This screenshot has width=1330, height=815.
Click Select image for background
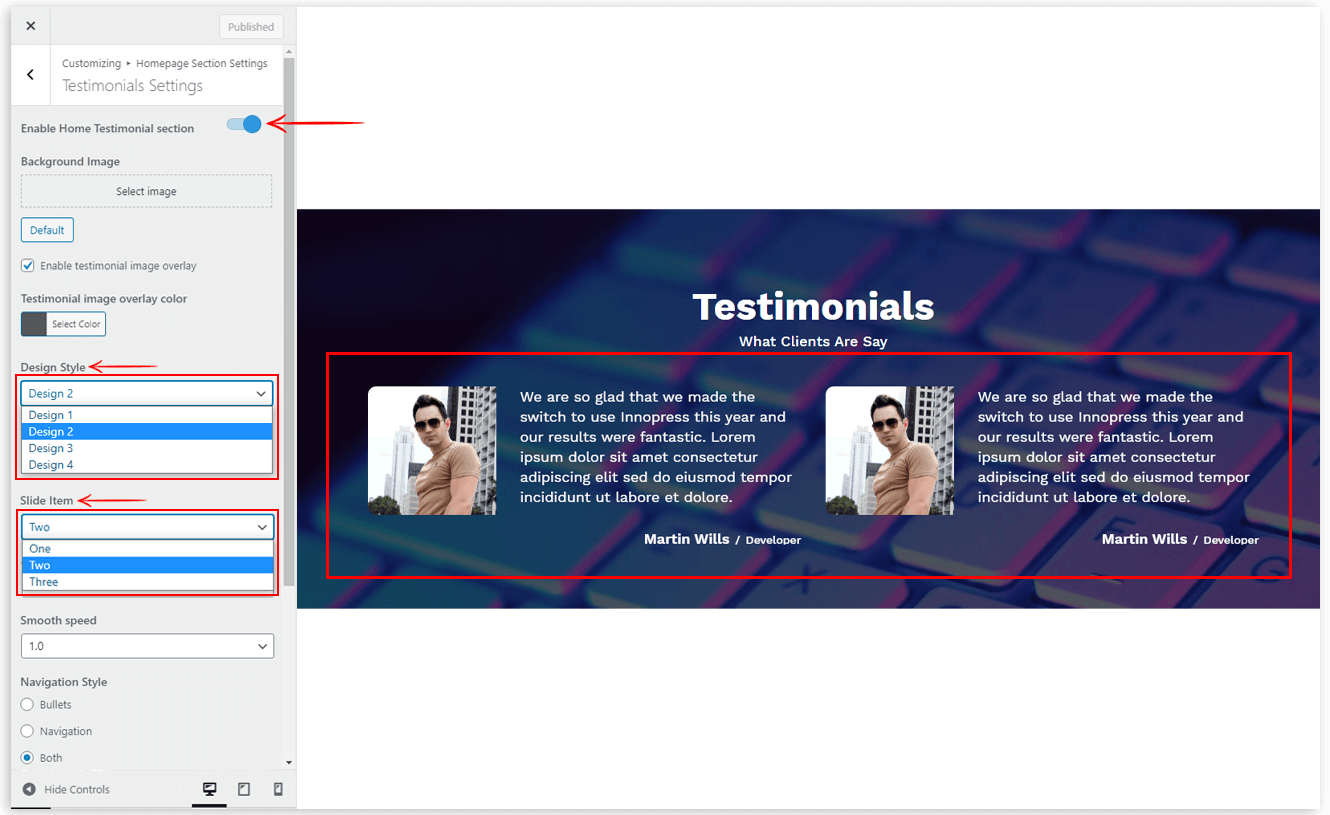[x=146, y=191]
